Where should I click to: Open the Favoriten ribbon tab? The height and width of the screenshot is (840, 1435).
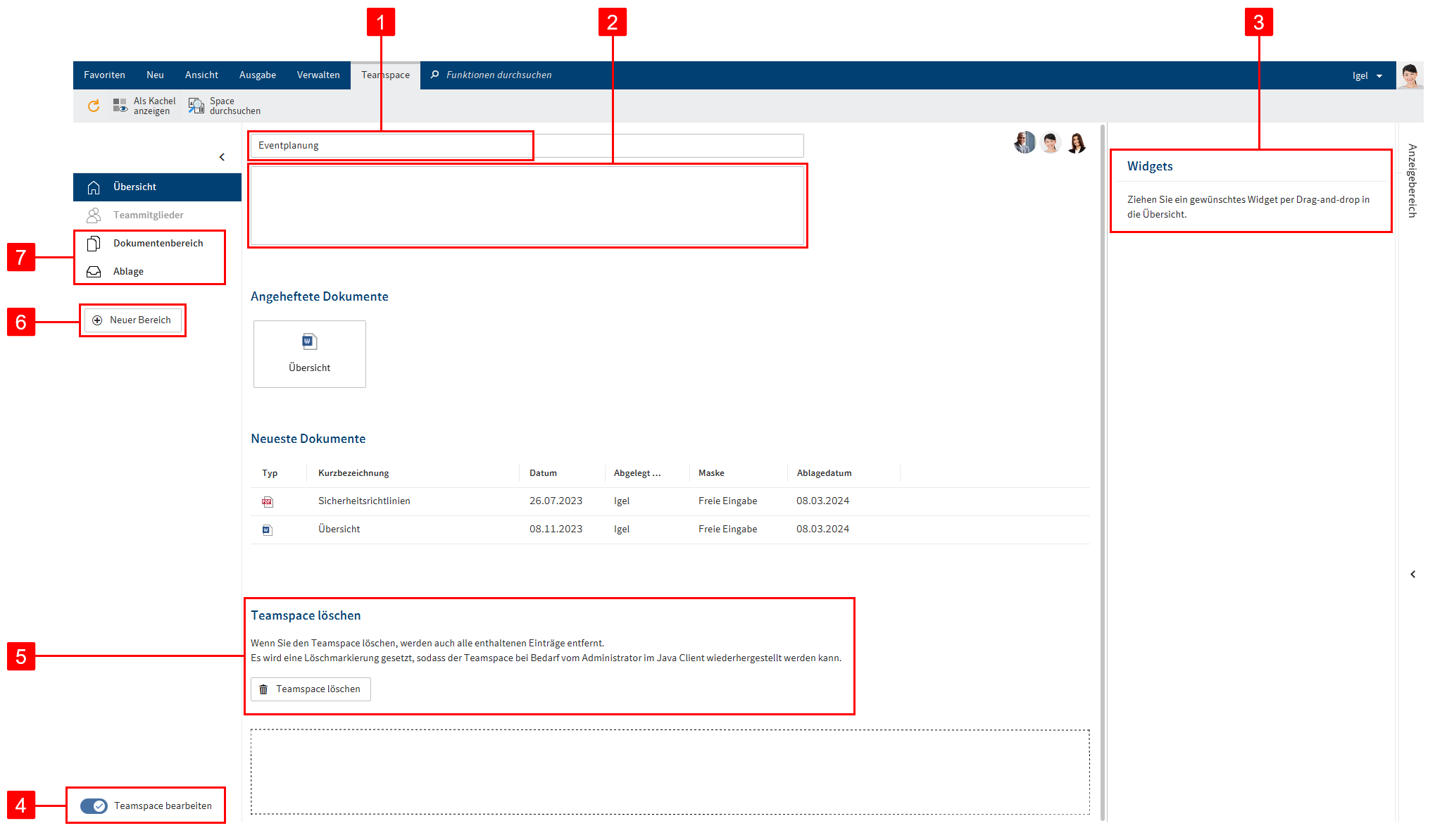point(104,75)
